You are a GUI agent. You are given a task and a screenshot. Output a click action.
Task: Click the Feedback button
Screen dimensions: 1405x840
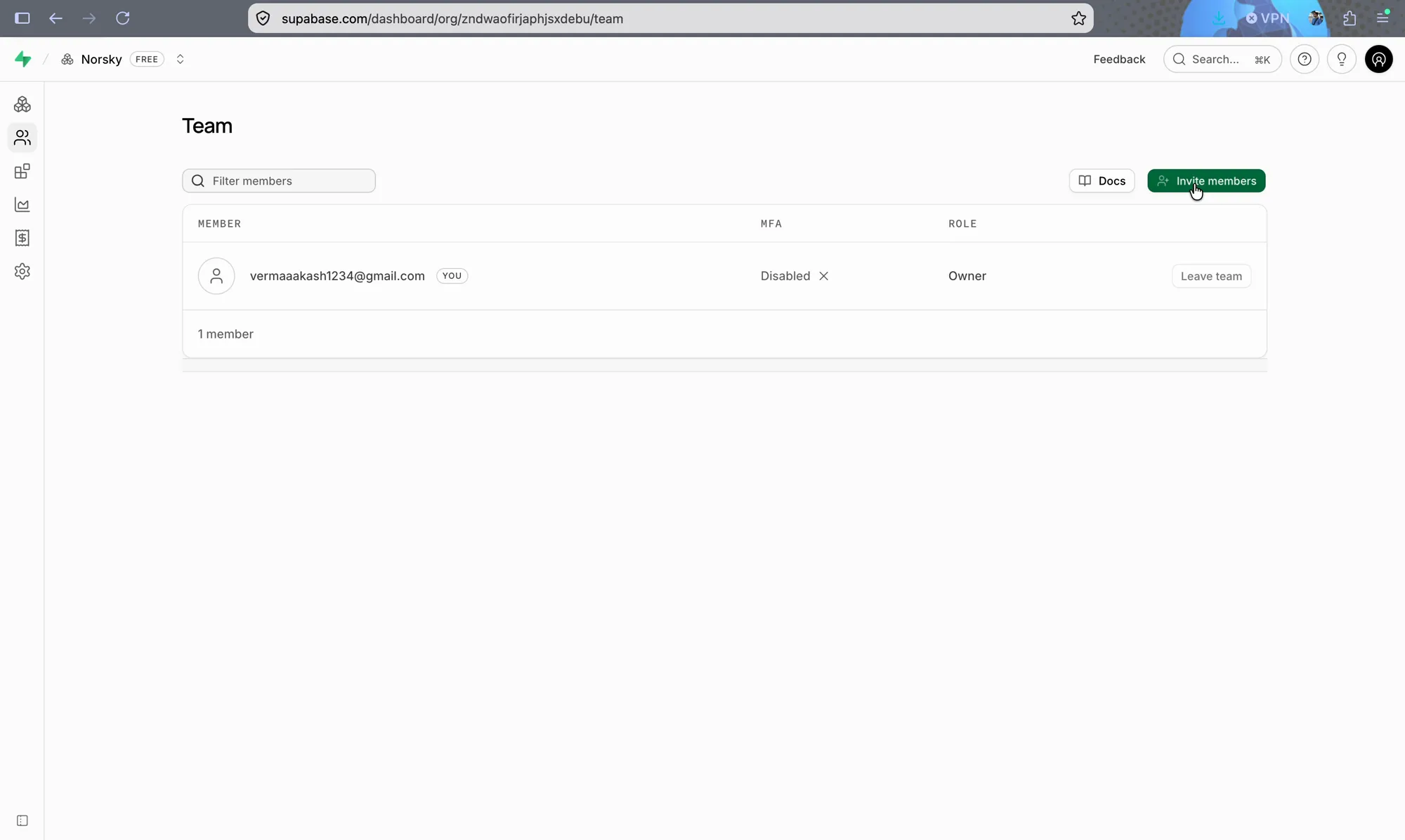coord(1119,60)
